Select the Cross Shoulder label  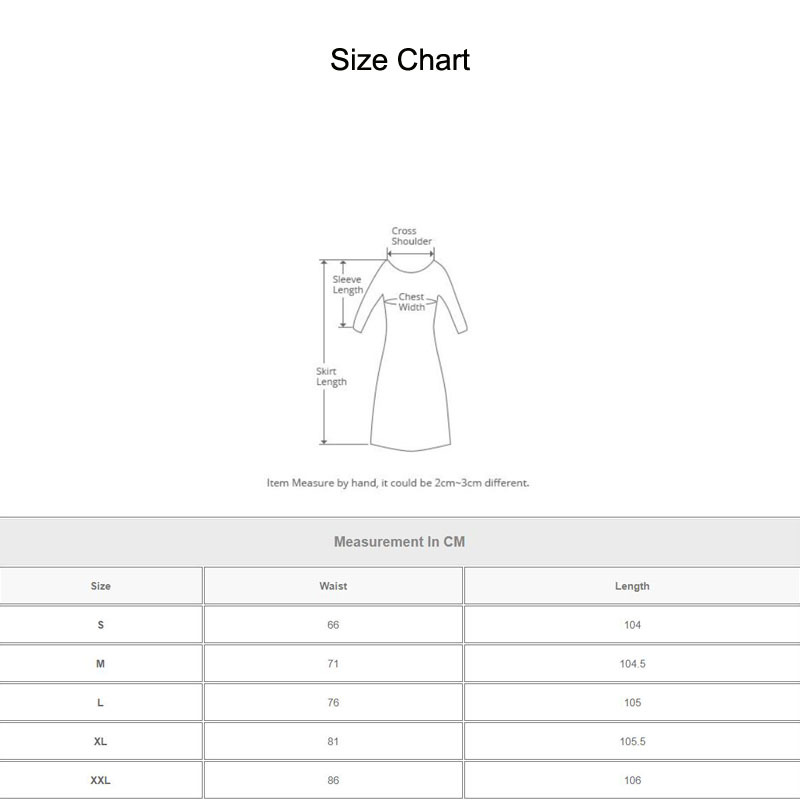411,236
